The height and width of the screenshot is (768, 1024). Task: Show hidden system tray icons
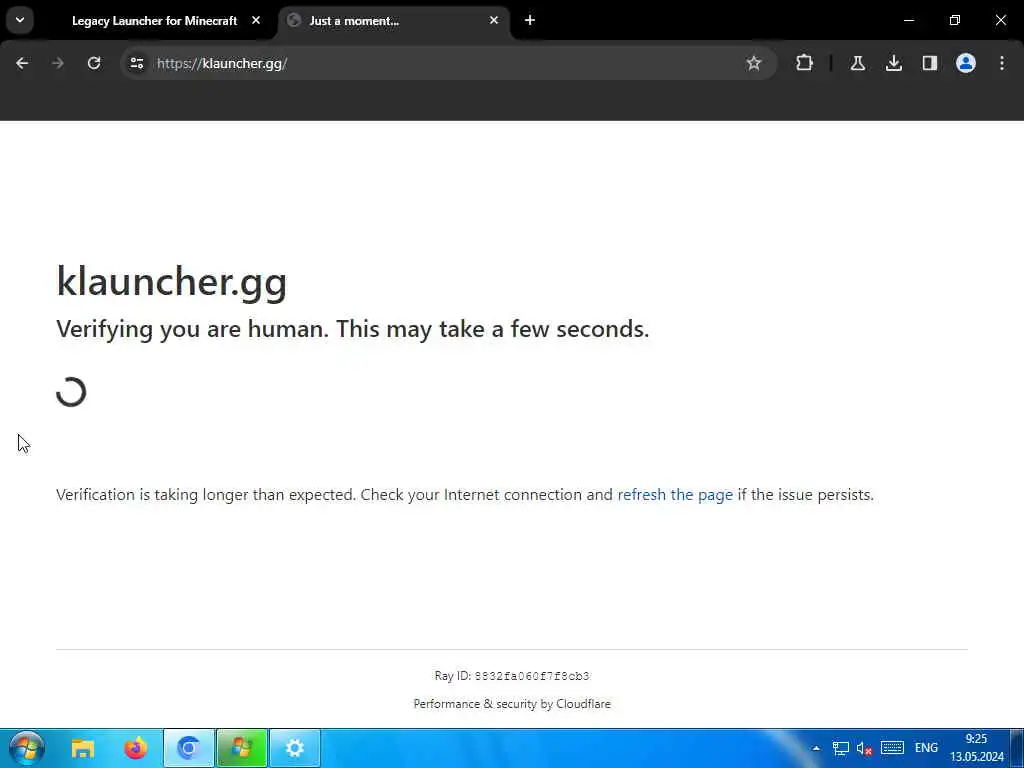(816, 748)
